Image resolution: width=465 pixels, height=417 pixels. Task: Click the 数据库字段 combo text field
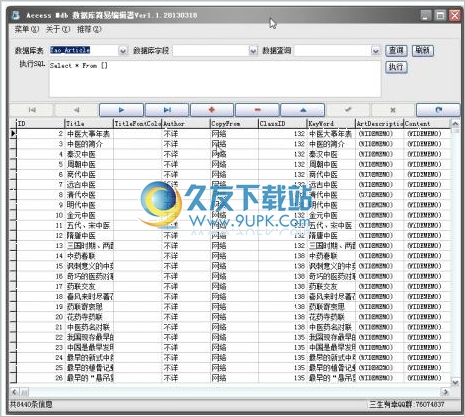[x=211, y=51]
